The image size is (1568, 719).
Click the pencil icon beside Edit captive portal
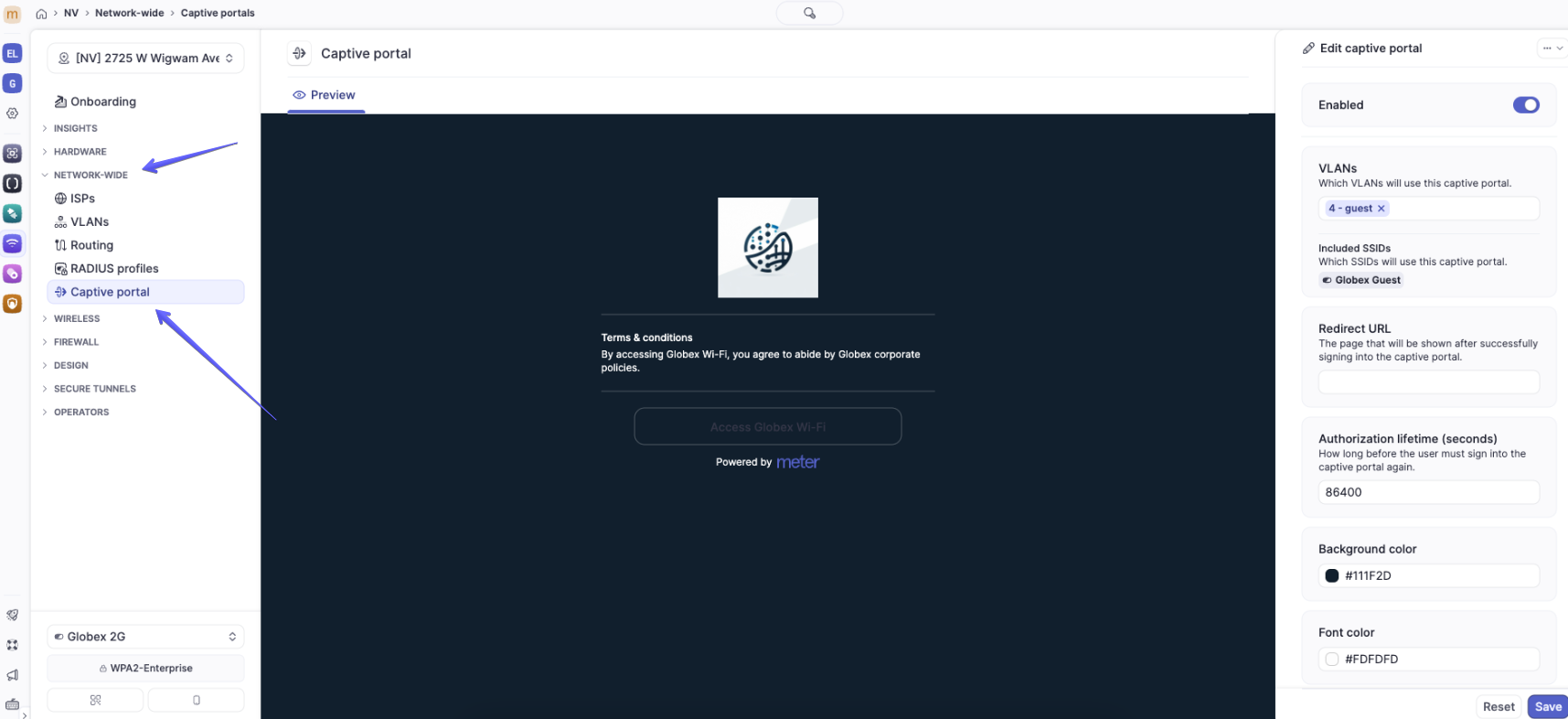tap(1308, 48)
